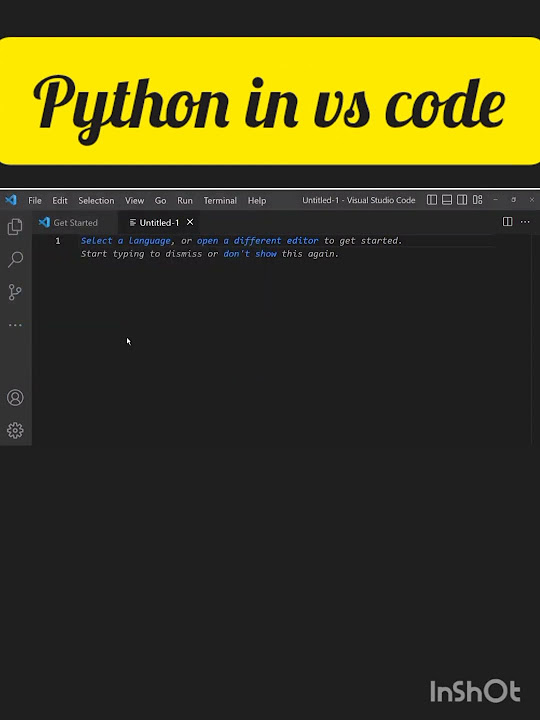Open the View menu

coord(135,201)
